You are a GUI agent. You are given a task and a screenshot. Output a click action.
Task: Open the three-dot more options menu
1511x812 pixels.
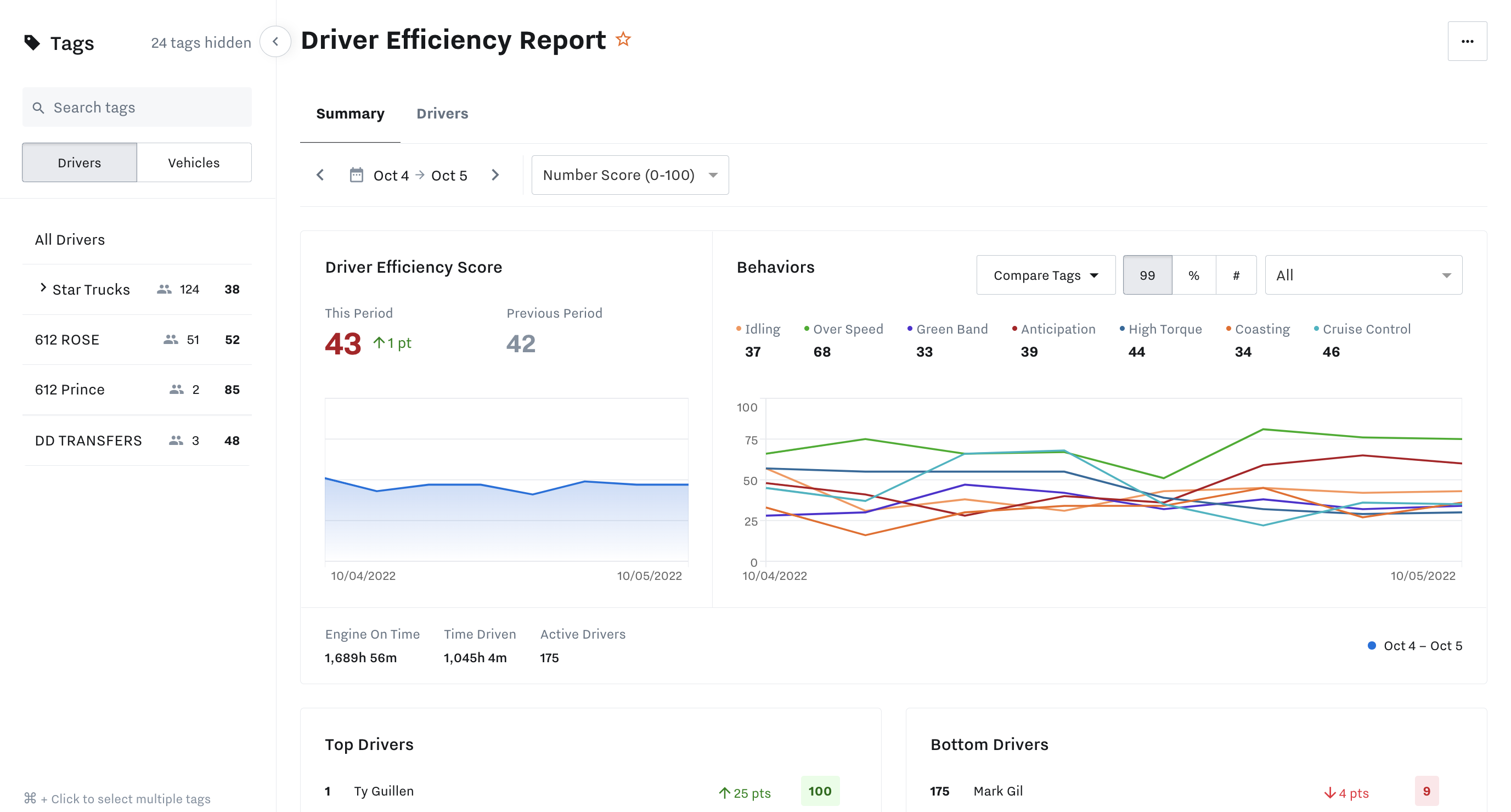[x=1467, y=41]
